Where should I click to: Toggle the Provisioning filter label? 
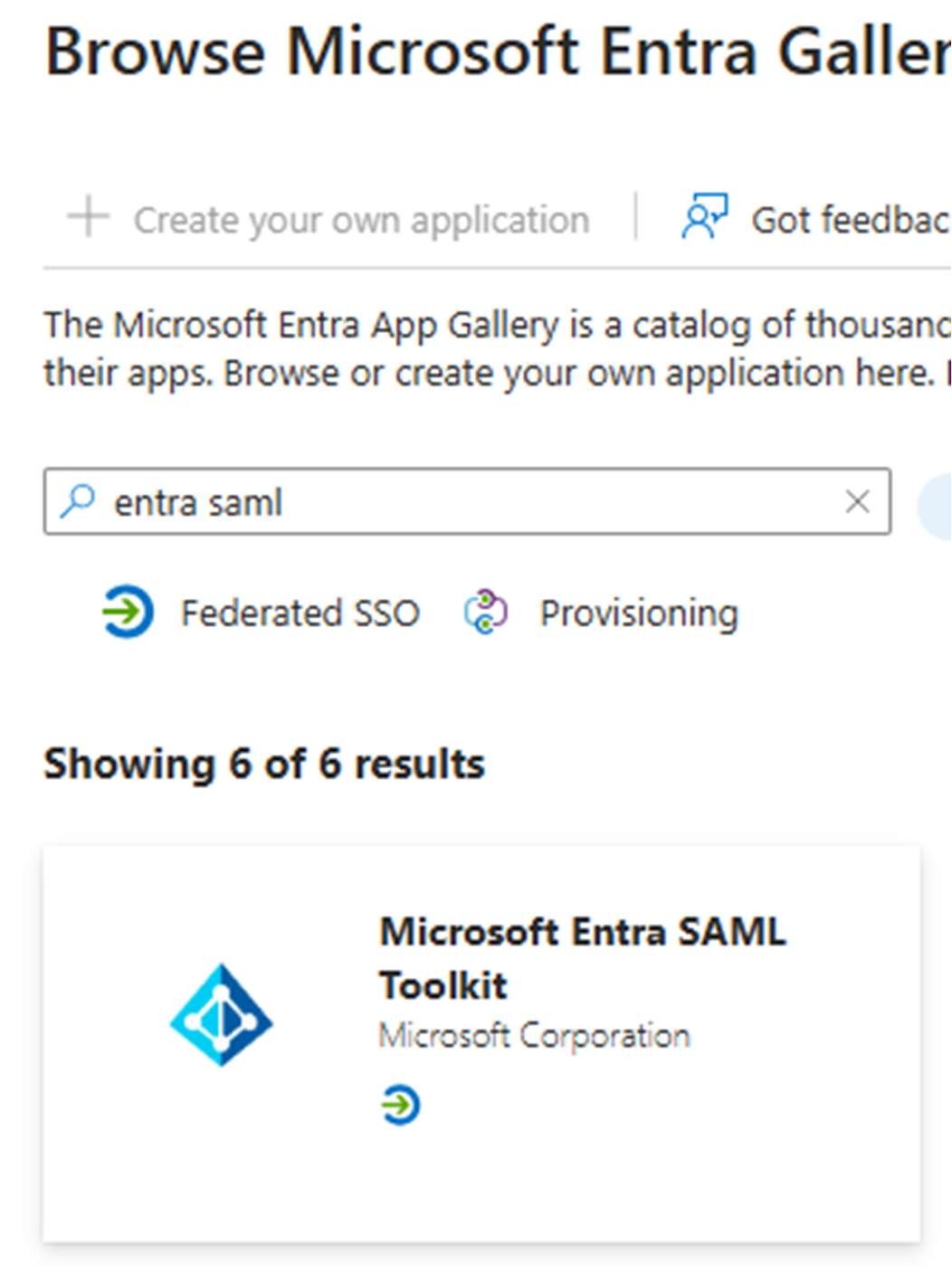tap(639, 613)
